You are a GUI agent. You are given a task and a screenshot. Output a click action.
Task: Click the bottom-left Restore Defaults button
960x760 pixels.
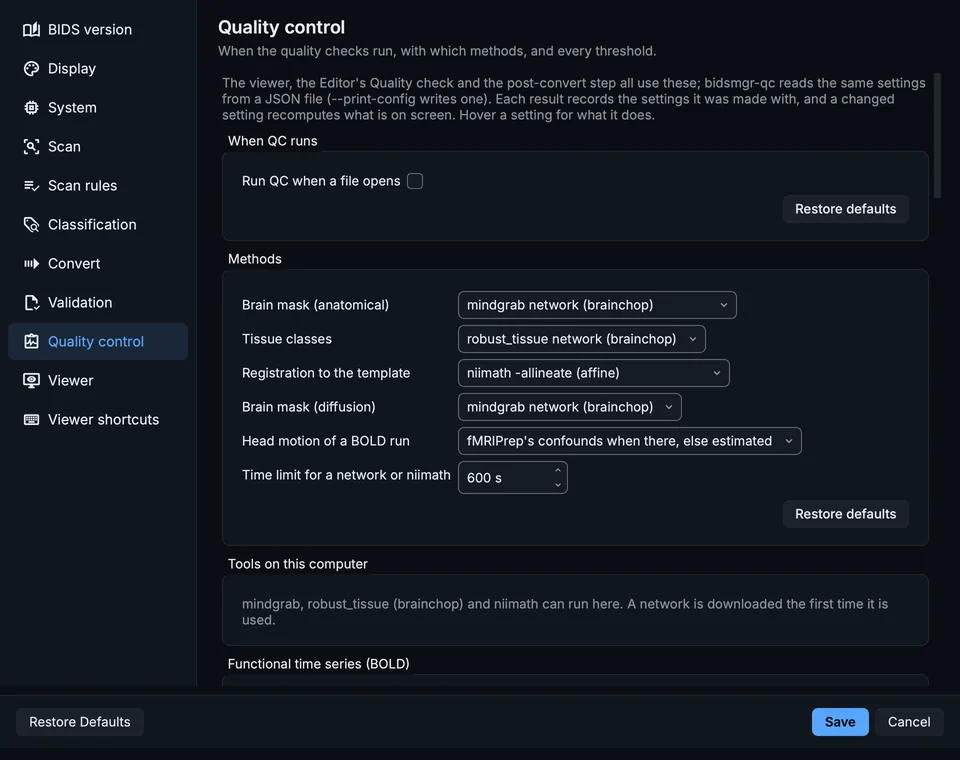[80, 722]
